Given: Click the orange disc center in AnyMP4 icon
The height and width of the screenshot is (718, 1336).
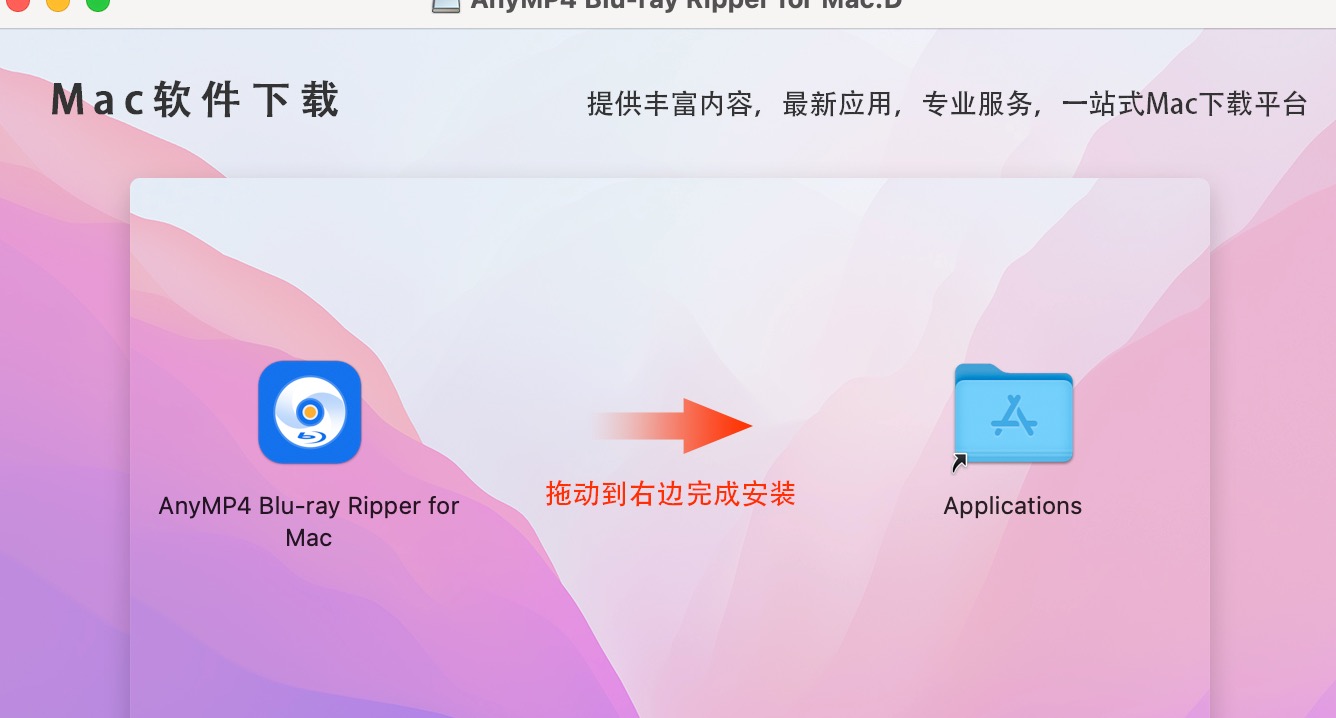Looking at the screenshot, I should click(x=310, y=411).
